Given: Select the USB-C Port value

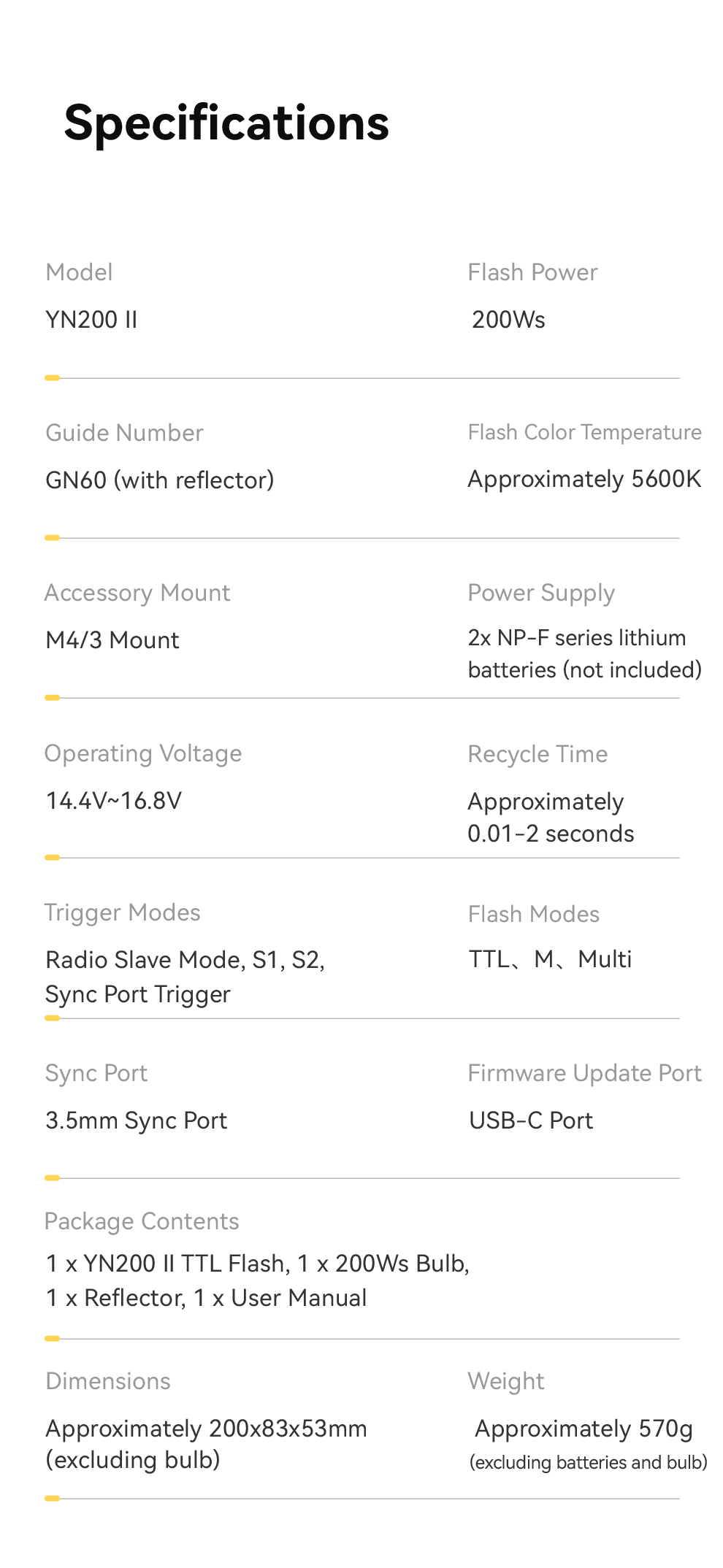Looking at the screenshot, I should 531,1121.
